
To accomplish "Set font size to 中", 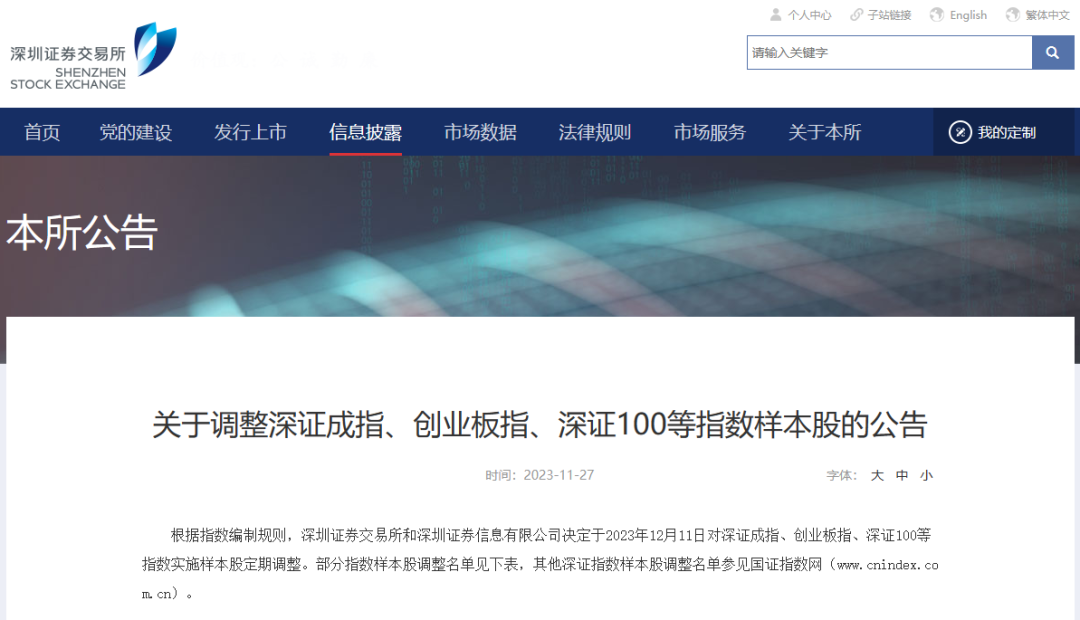I will (902, 475).
